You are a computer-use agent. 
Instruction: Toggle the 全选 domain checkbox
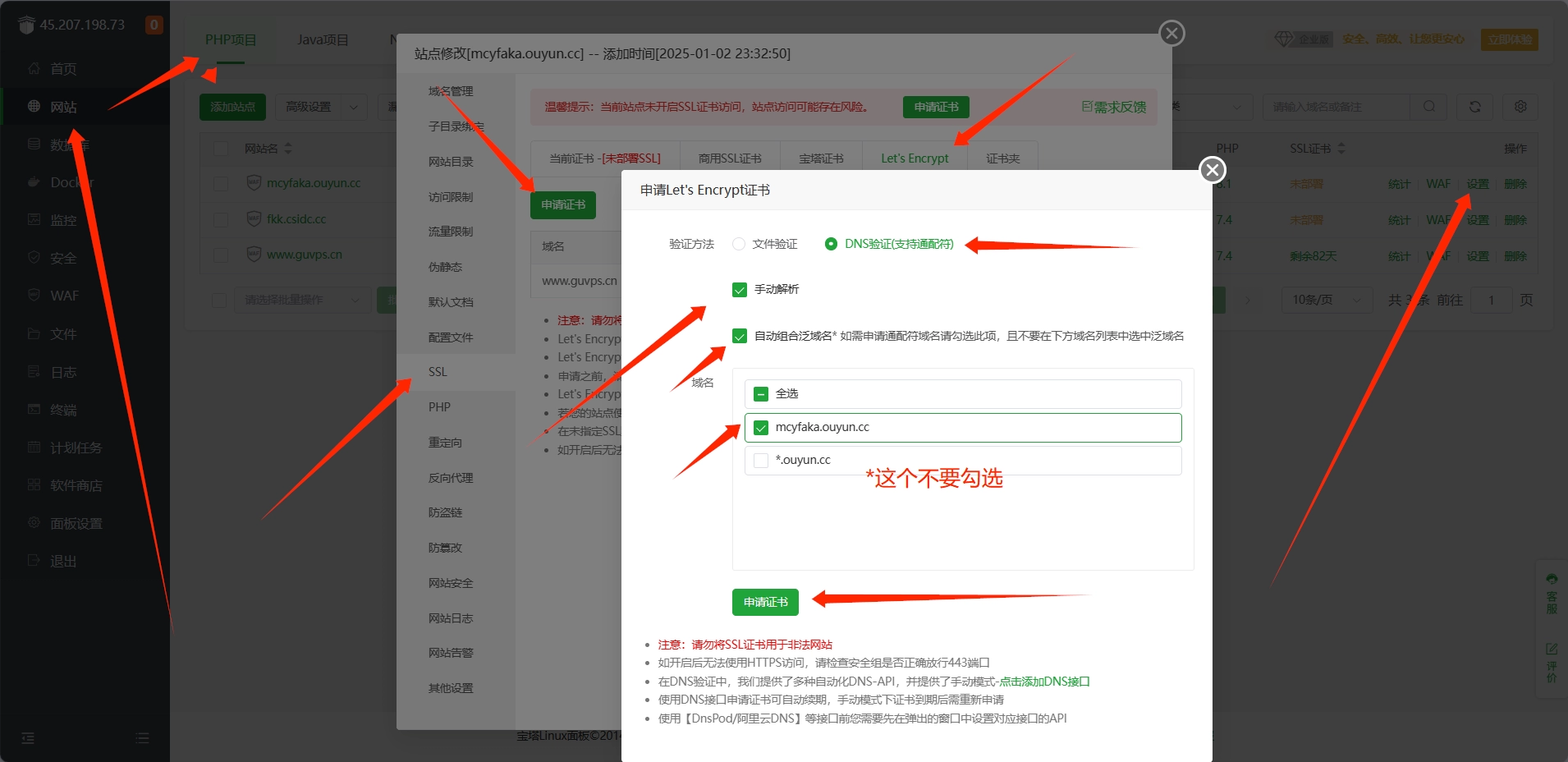tap(761, 394)
